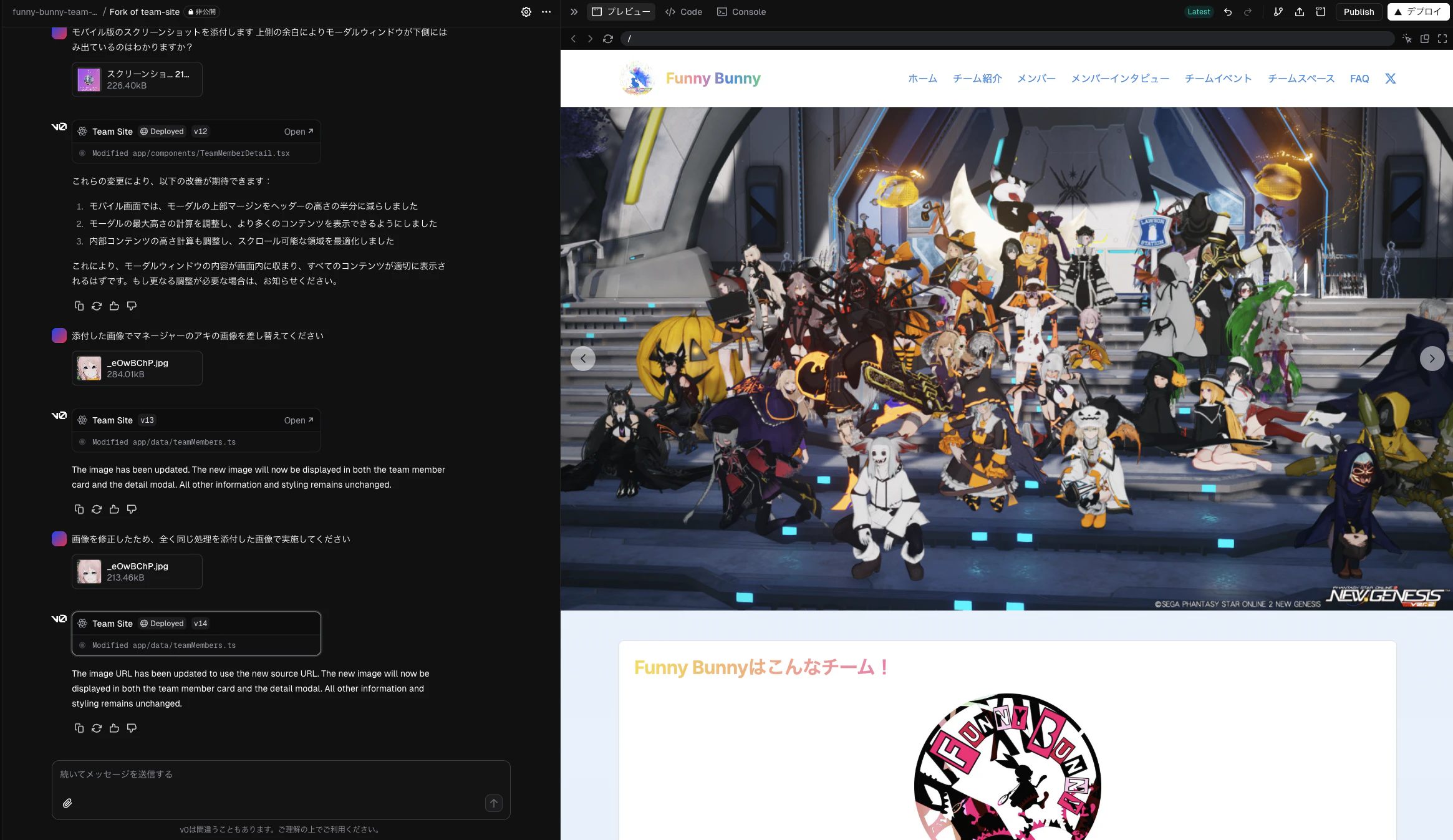The width and height of the screenshot is (1453, 840).
Task: Open the メンバー nav link
Action: [x=1036, y=79]
